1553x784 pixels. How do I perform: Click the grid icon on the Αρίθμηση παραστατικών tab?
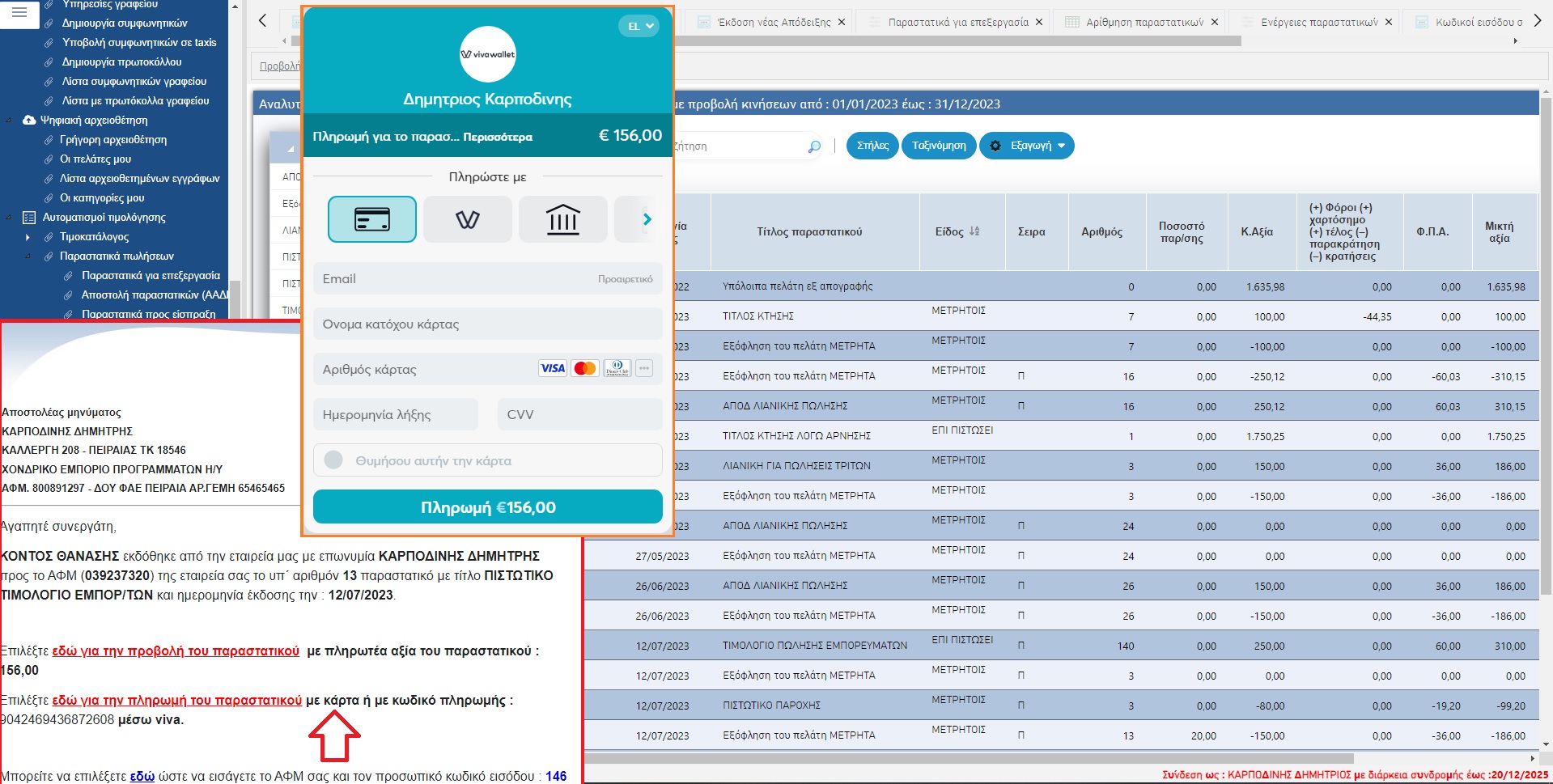1072,22
